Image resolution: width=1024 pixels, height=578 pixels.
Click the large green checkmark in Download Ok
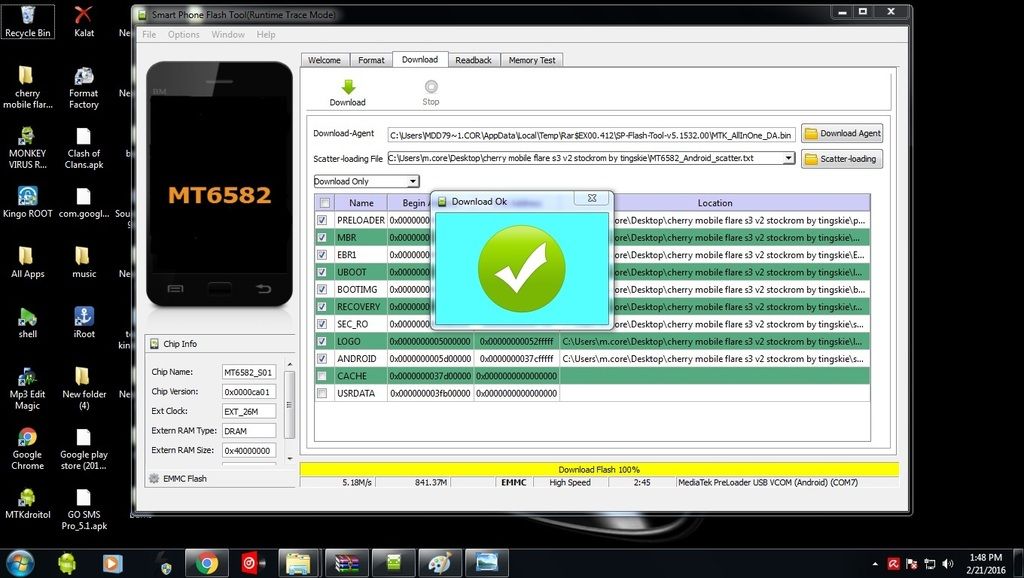521,268
